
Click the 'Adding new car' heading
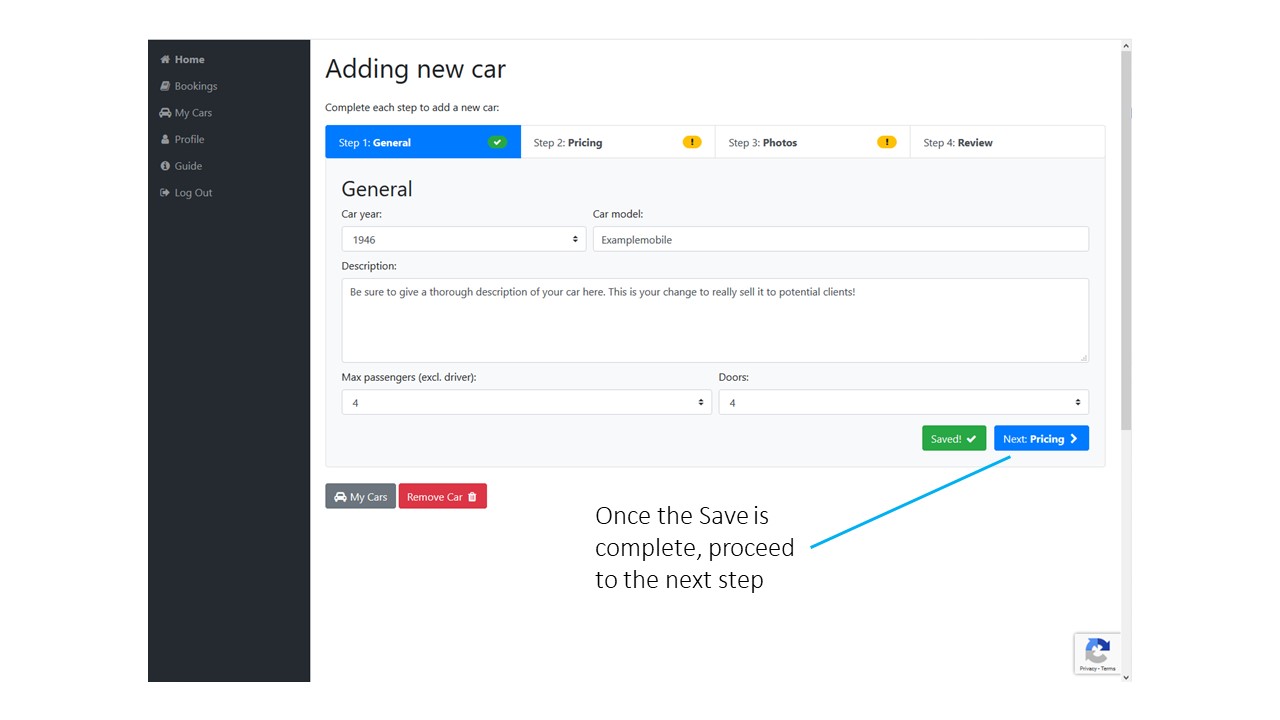click(x=415, y=69)
